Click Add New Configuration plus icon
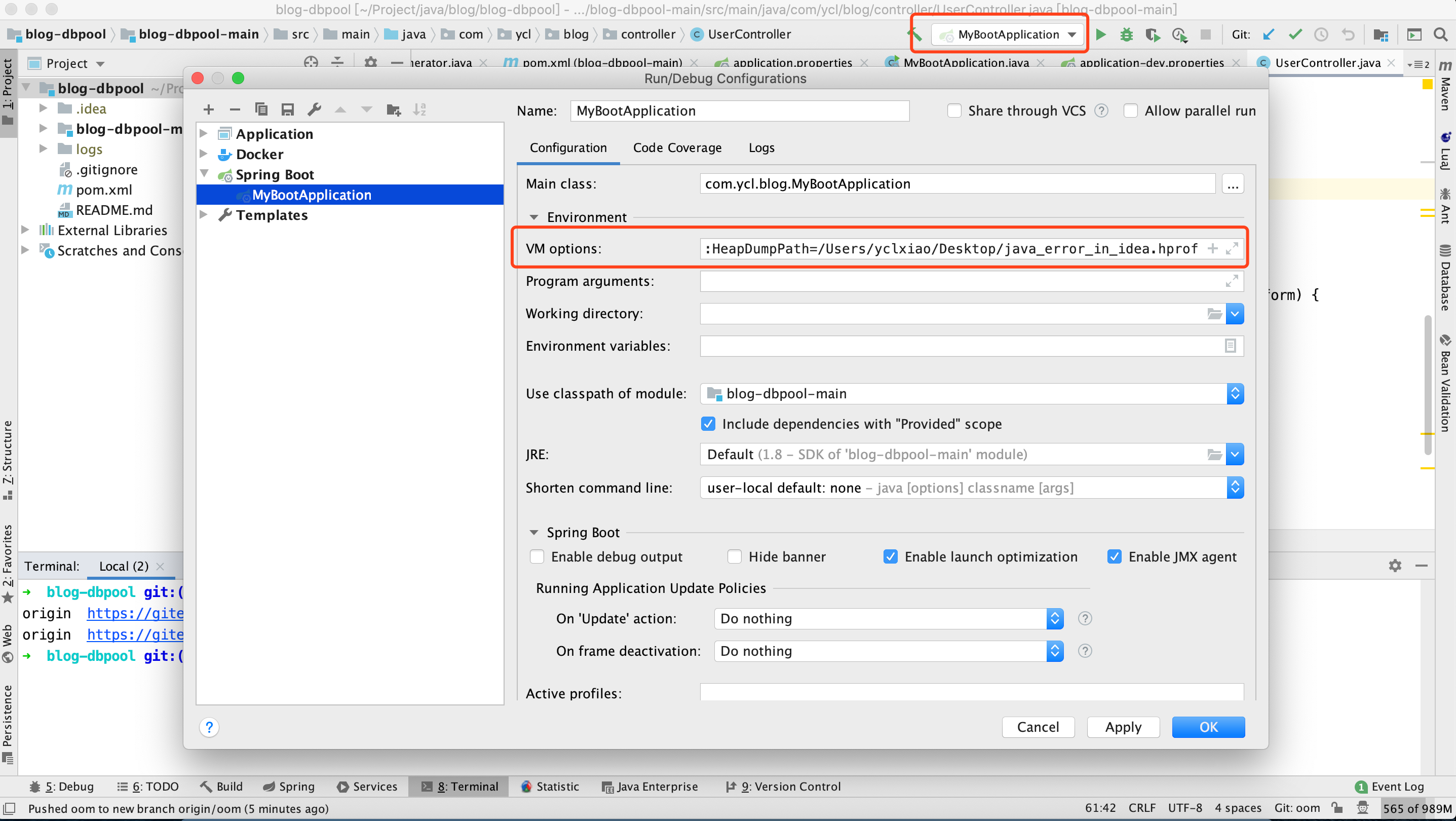 point(208,109)
